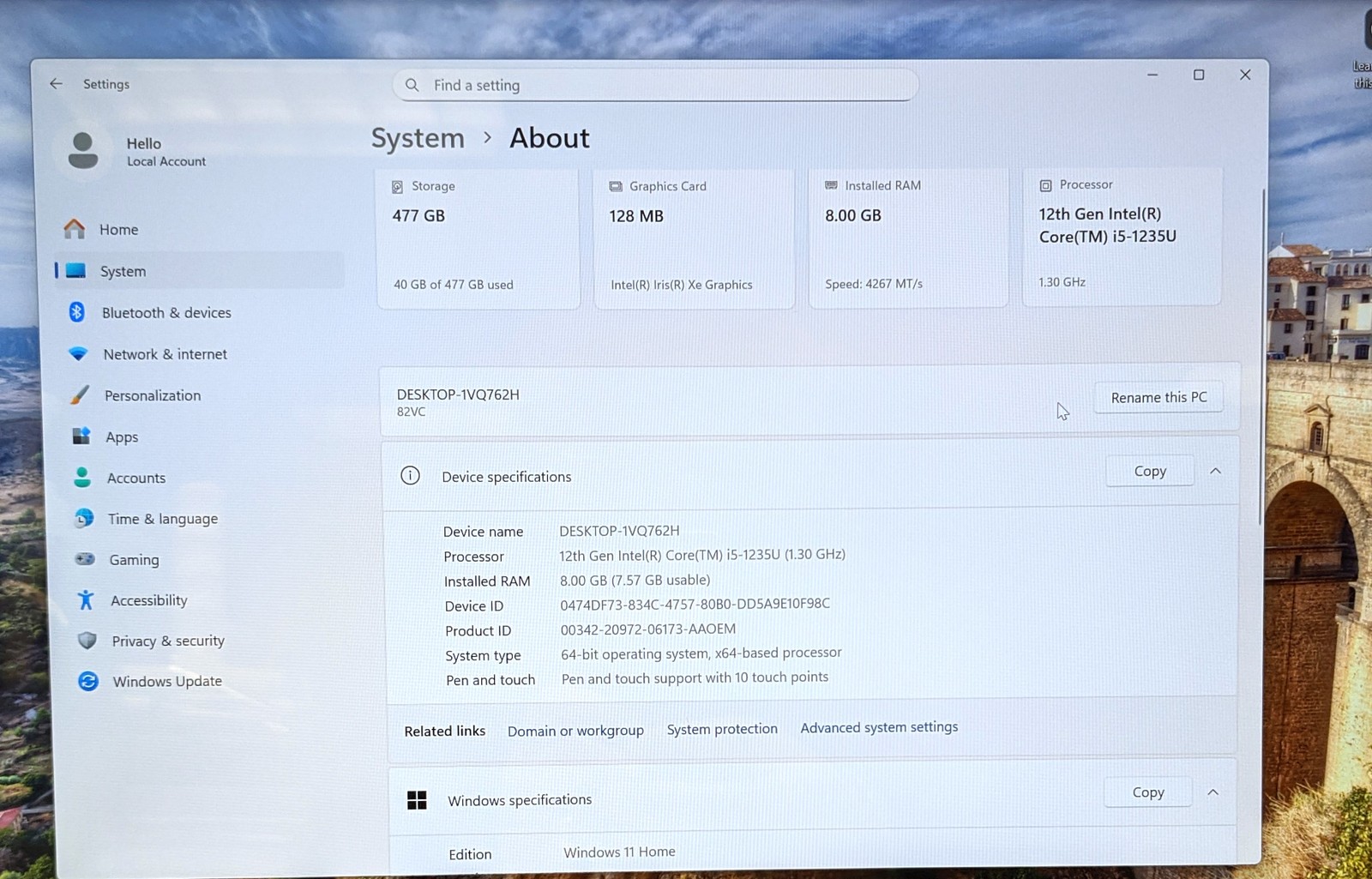Click Rename this PC button

(1158, 397)
